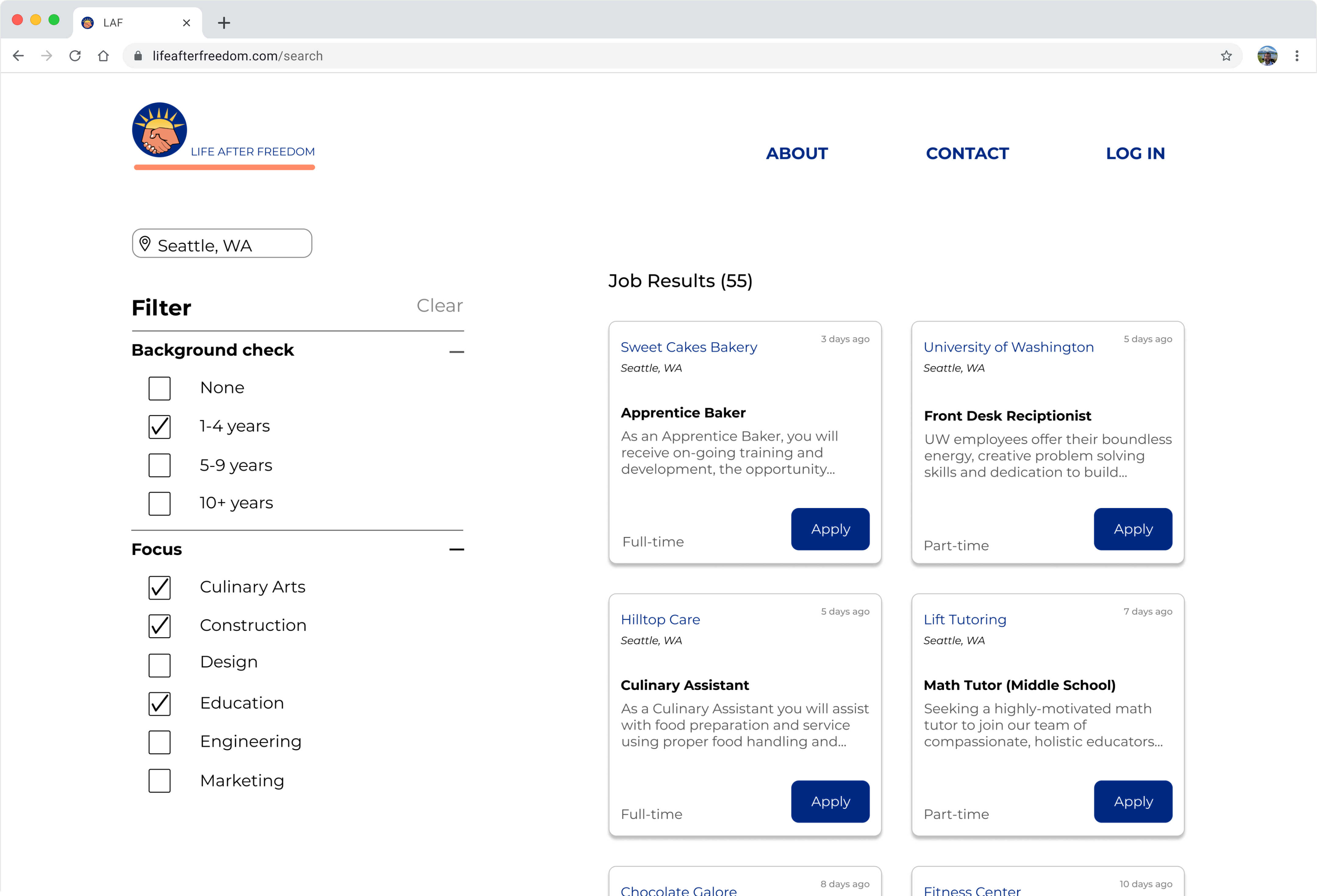
Task: Go to the ABOUT page
Action: [x=796, y=154]
